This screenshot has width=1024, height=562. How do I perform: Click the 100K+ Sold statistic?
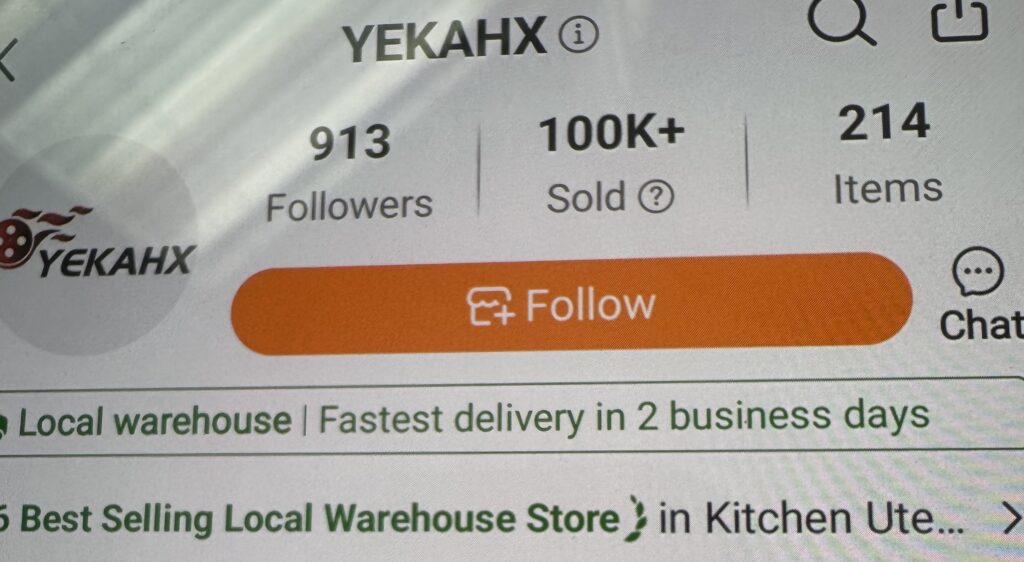coord(611,164)
